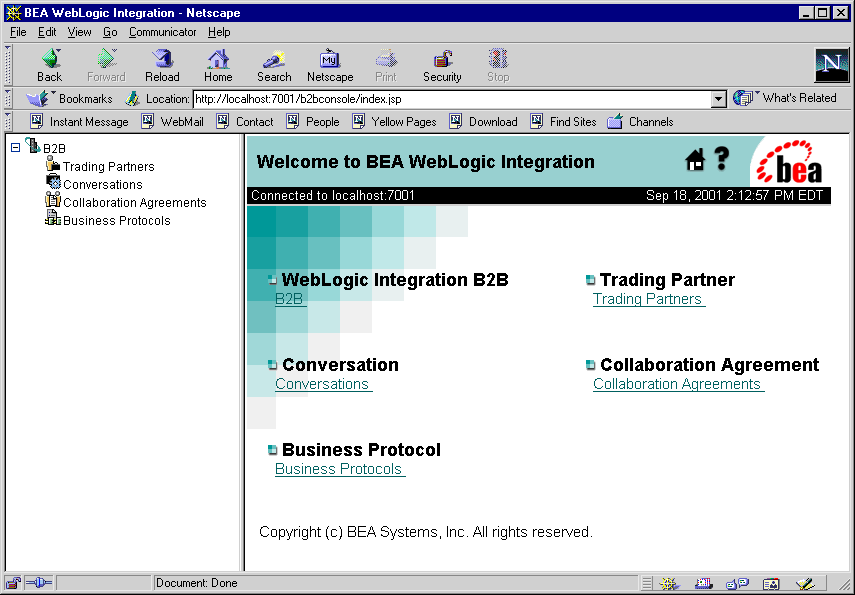Click the Trading Partners tree icon
Image resolution: width=855 pixels, height=595 pixels.
point(53,164)
